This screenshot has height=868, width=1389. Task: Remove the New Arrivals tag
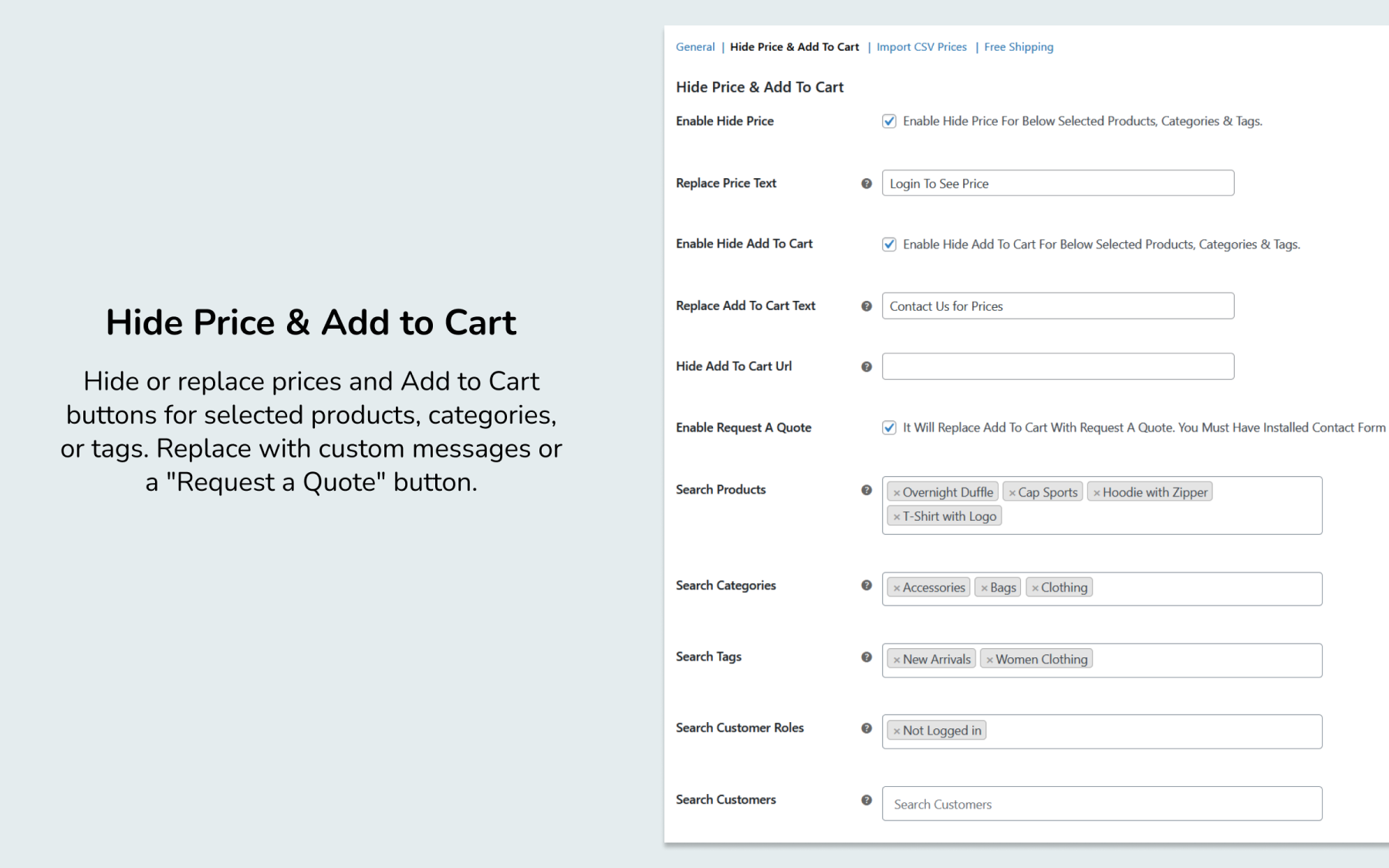tap(897, 660)
